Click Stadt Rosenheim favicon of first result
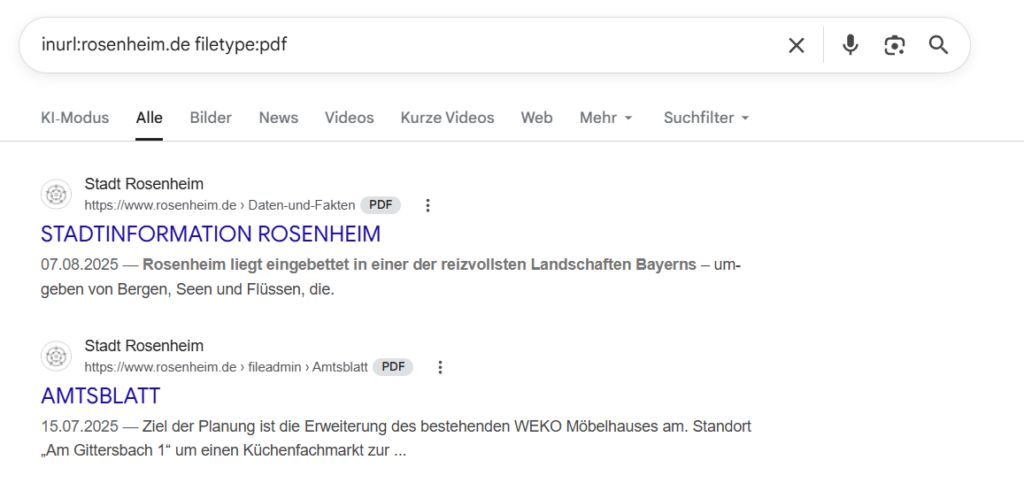Image resolution: width=1024 pixels, height=483 pixels. tap(57, 194)
